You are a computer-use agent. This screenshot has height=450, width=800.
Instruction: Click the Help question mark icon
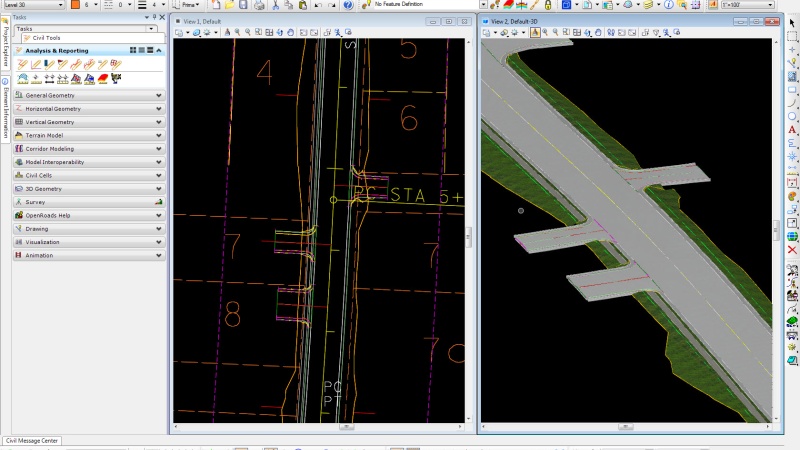click(347, 5)
